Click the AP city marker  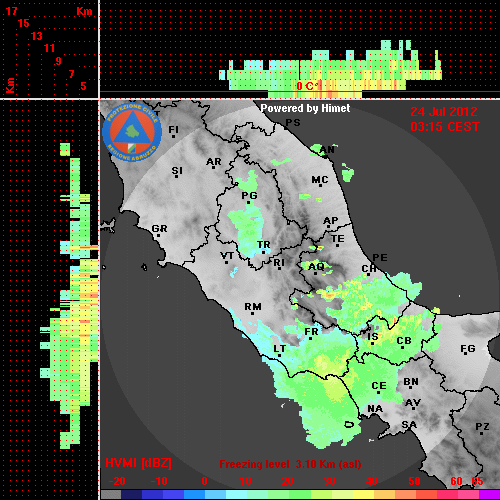point(328,227)
